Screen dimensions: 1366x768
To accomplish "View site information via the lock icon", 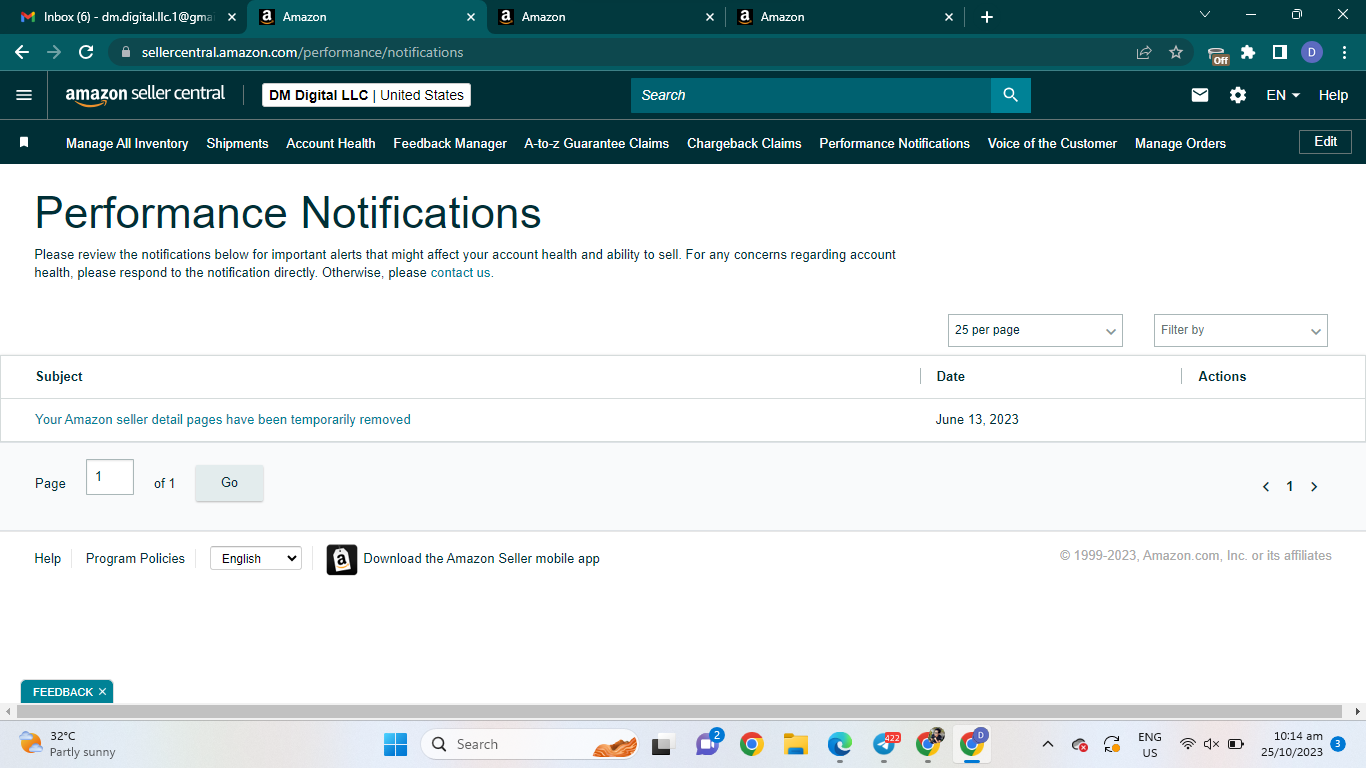I will [126, 52].
